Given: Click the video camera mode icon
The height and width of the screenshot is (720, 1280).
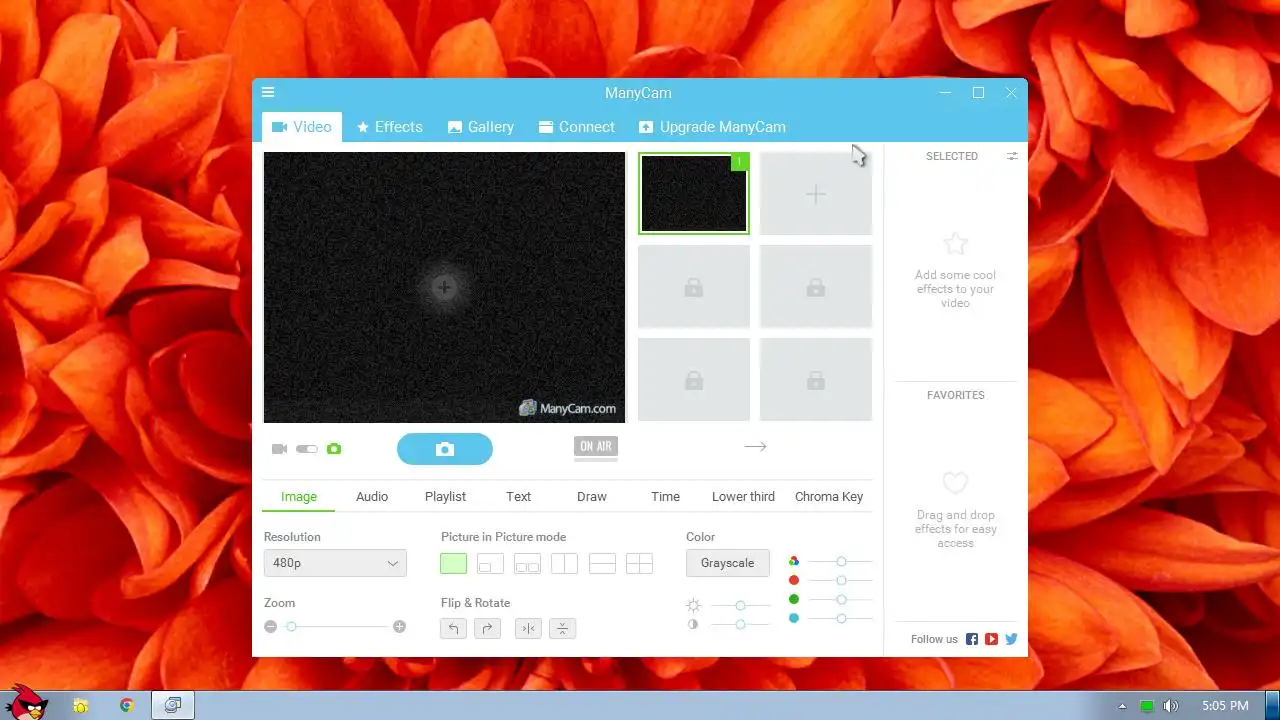Looking at the screenshot, I should [279, 449].
